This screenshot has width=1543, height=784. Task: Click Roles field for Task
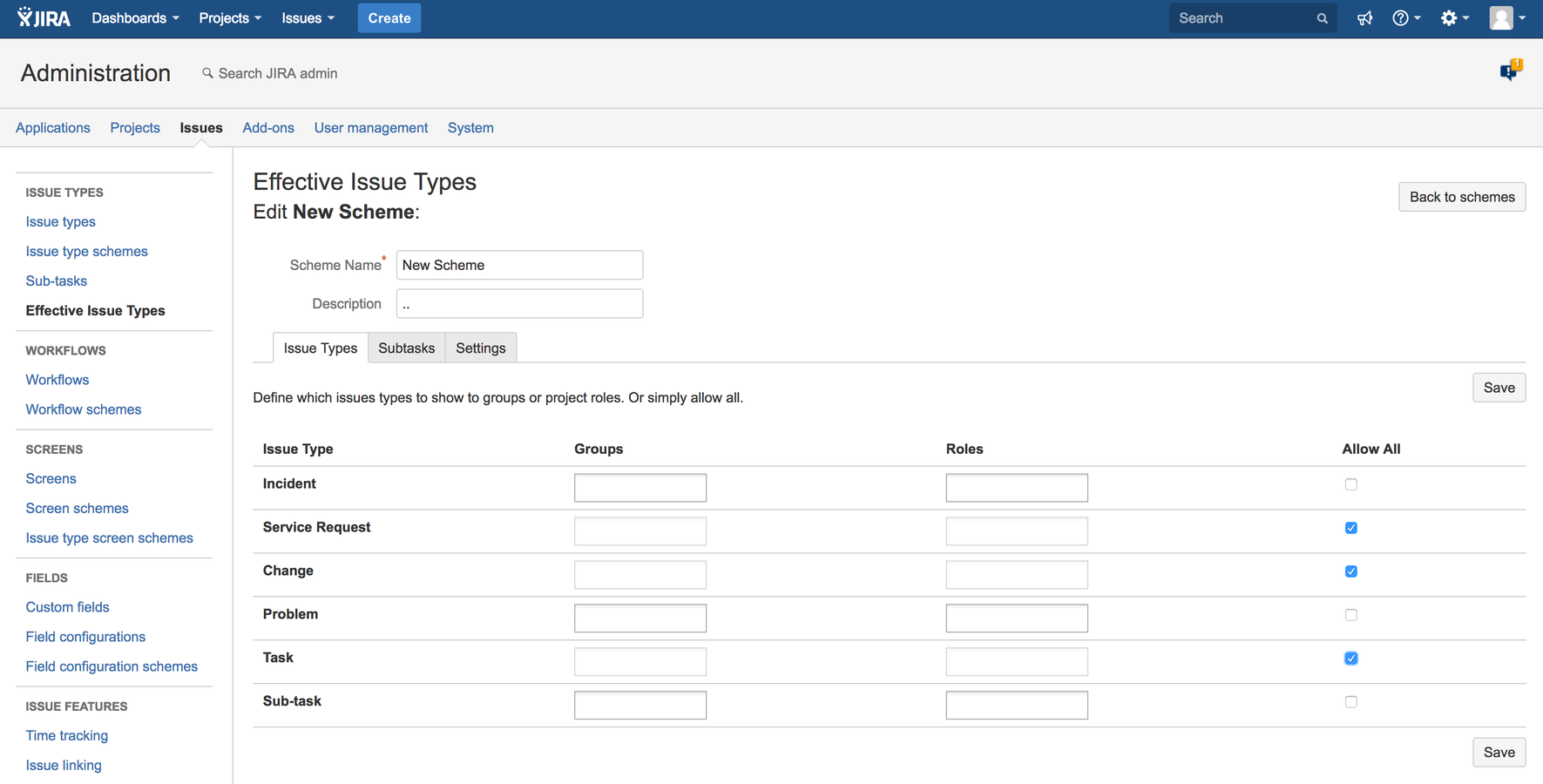click(x=1017, y=662)
